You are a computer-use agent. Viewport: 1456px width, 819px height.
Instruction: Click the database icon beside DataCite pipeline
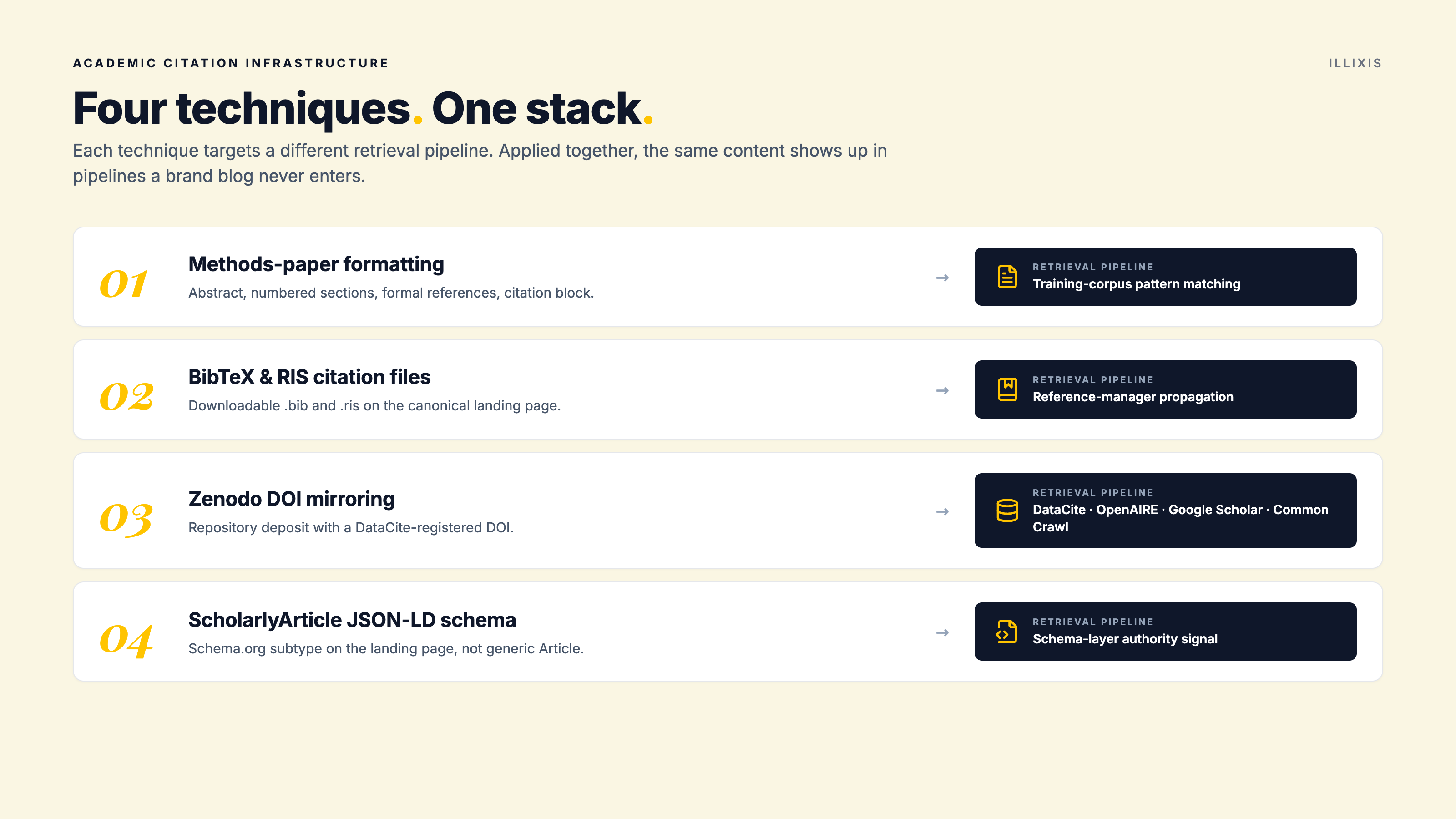coord(1007,511)
